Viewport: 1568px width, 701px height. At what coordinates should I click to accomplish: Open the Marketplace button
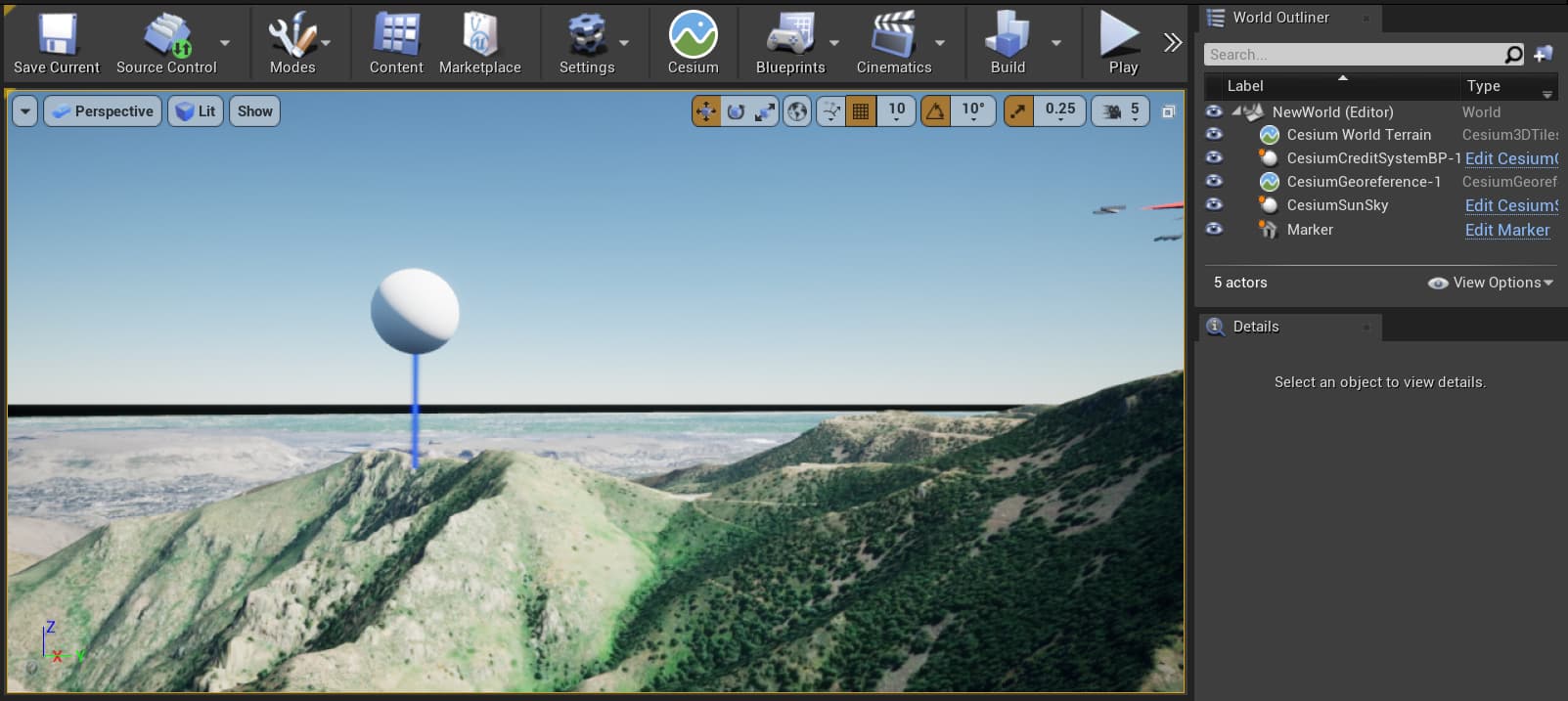[479, 44]
